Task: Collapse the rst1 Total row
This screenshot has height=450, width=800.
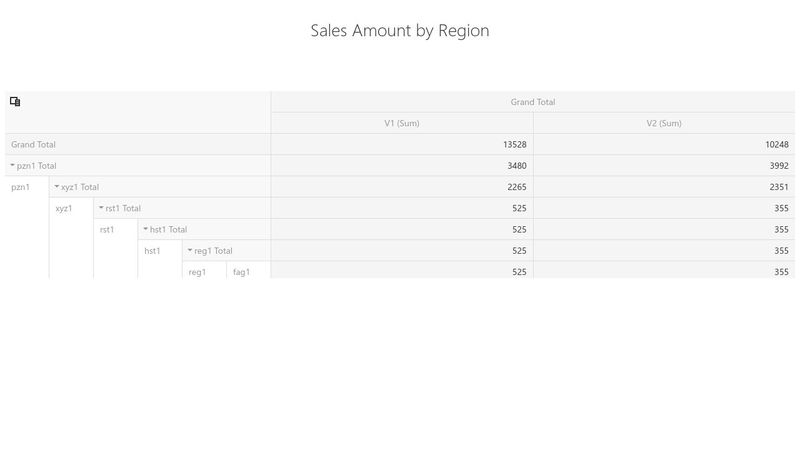Action: tap(101, 208)
